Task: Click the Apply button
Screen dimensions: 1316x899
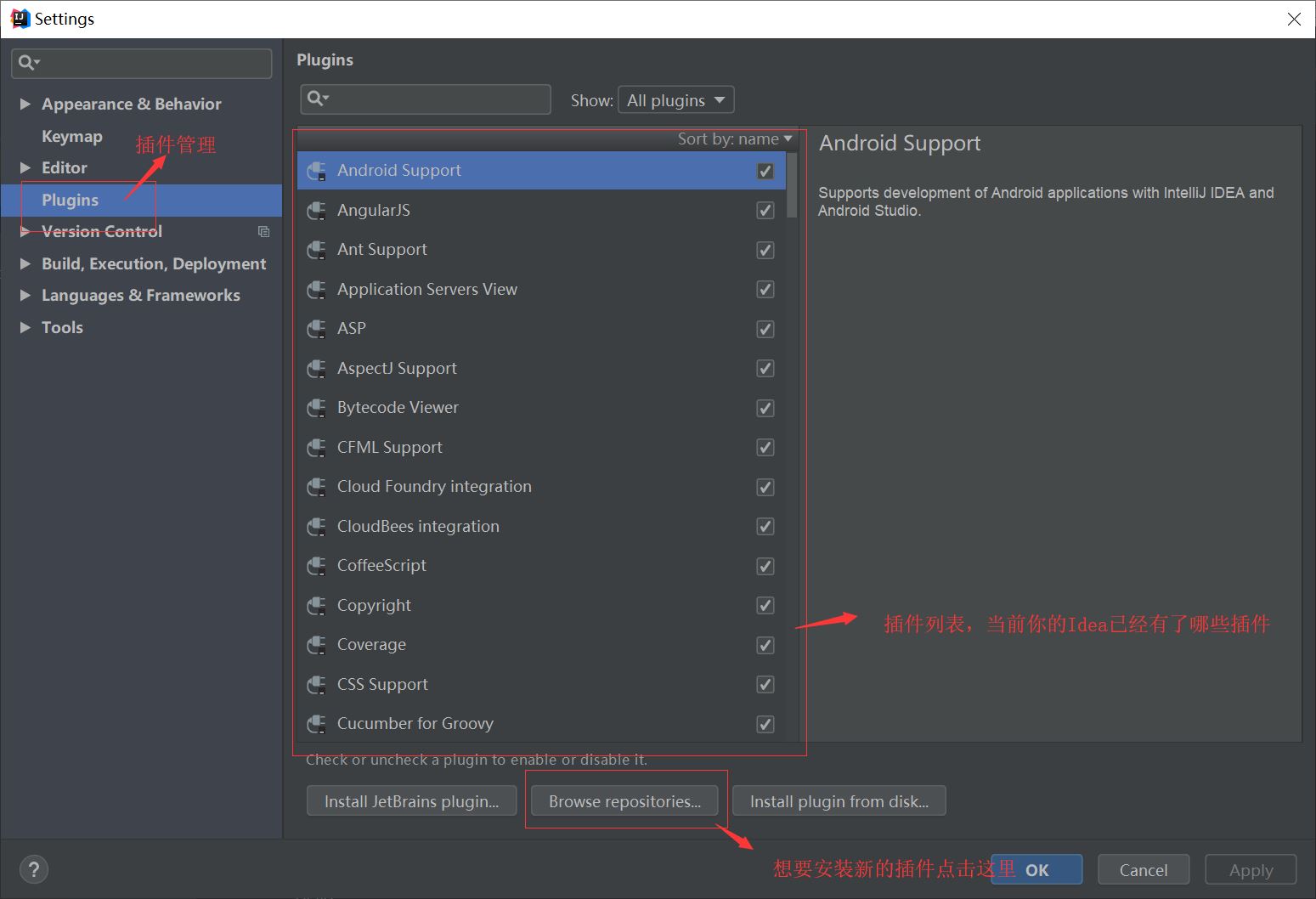Action: [1251, 869]
